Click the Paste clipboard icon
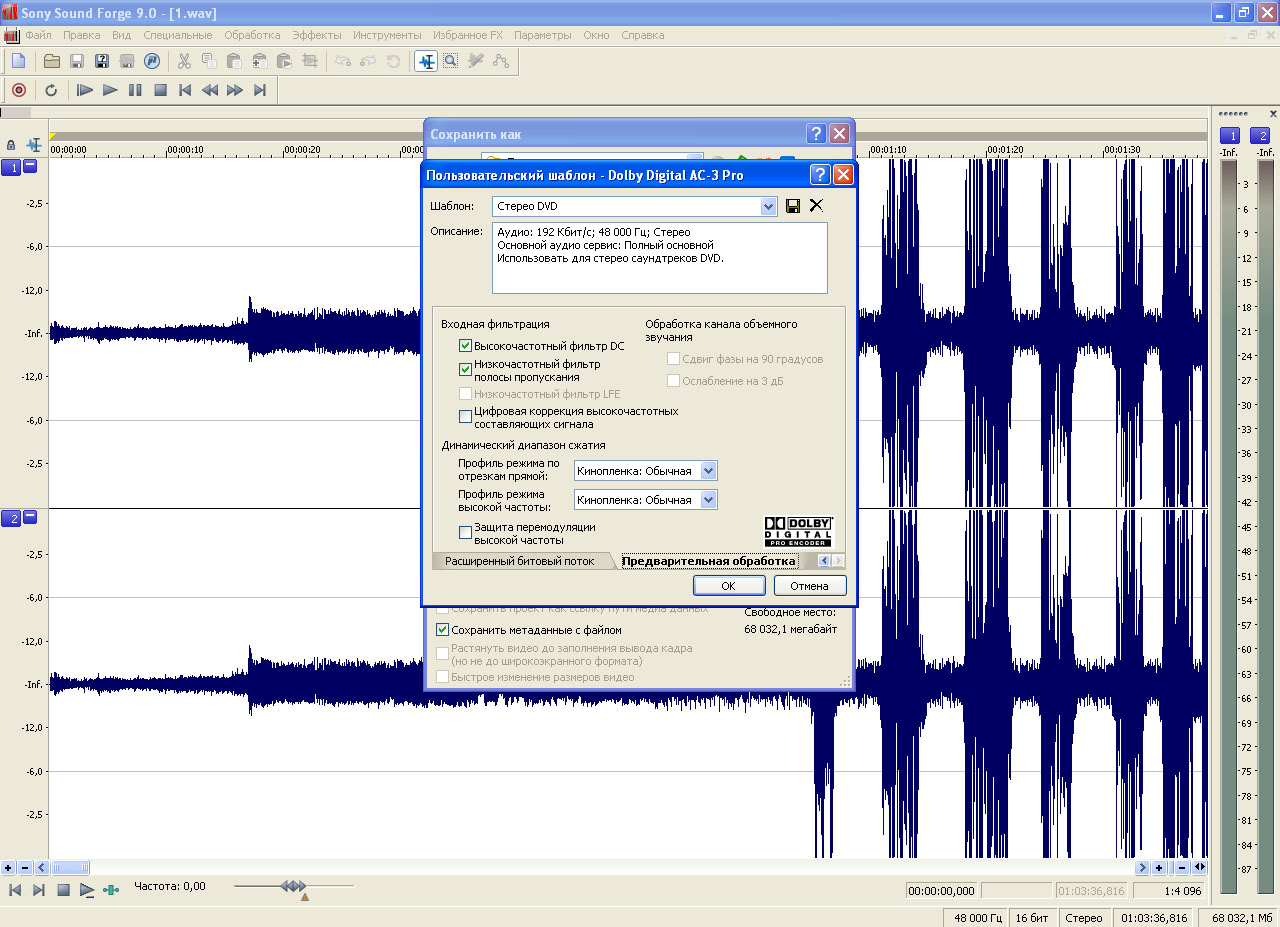Viewport: 1280px width, 927px height. (x=234, y=61)
